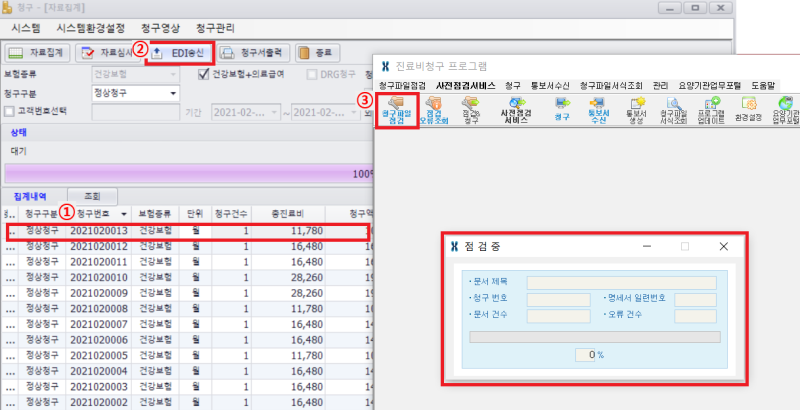Select row with 청구번호 2021020007

(x=188, y=324)
